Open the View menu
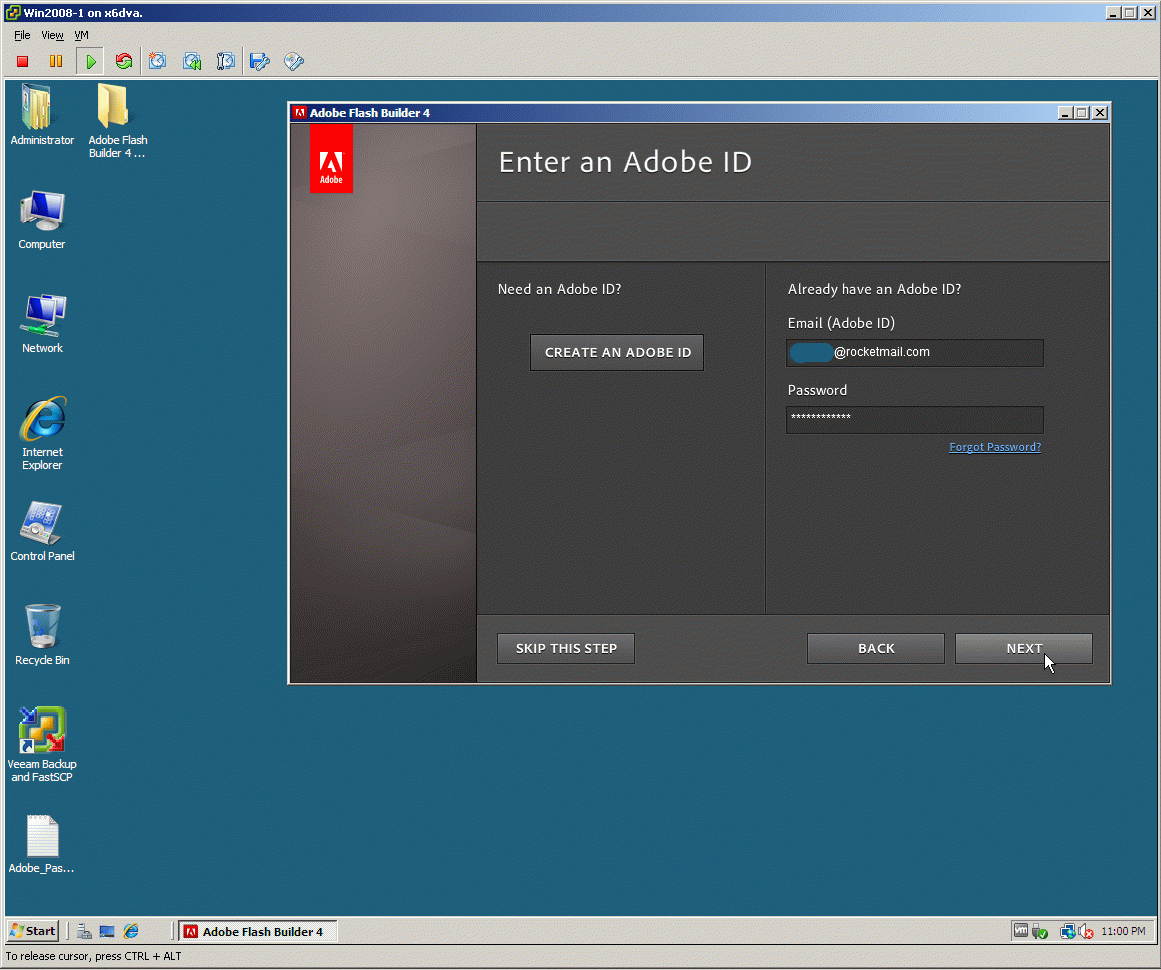This screenshot has width=1161, height=970. coord(52,35)
